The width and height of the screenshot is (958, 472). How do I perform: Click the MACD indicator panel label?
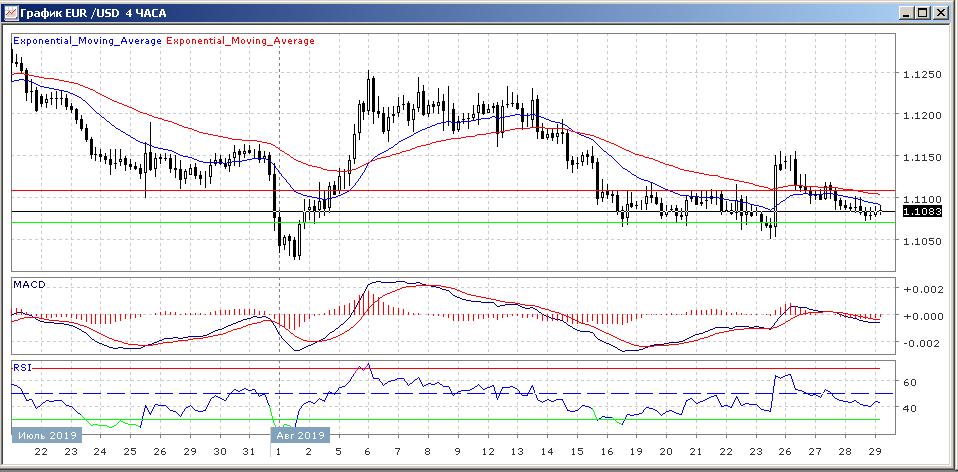pyautogui.click(x=29, y=285)
